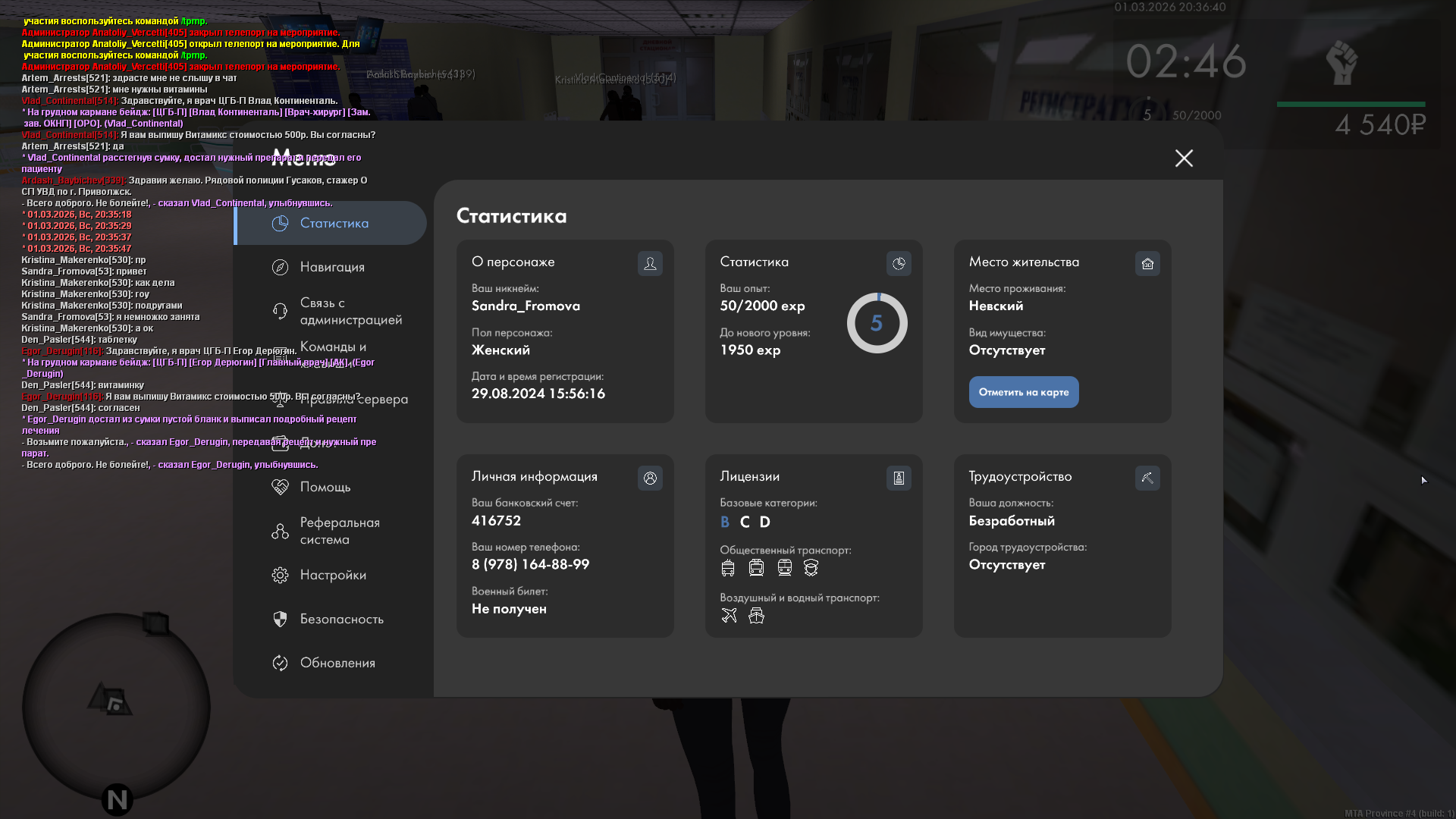Click the house icon in Место жительства card
This screenshot has width=1456, height=819.
pyautogui.click(x=1147, y=263)
